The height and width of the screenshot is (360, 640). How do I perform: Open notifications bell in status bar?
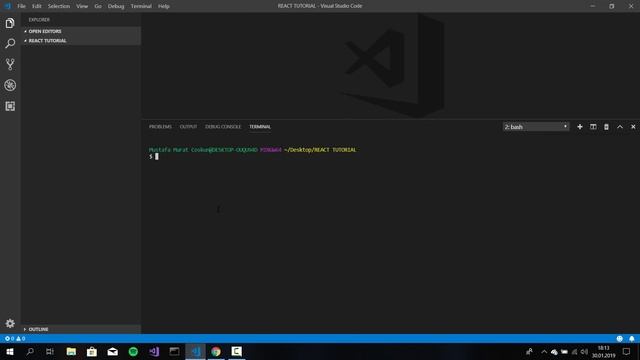click(x=632, y=339)
